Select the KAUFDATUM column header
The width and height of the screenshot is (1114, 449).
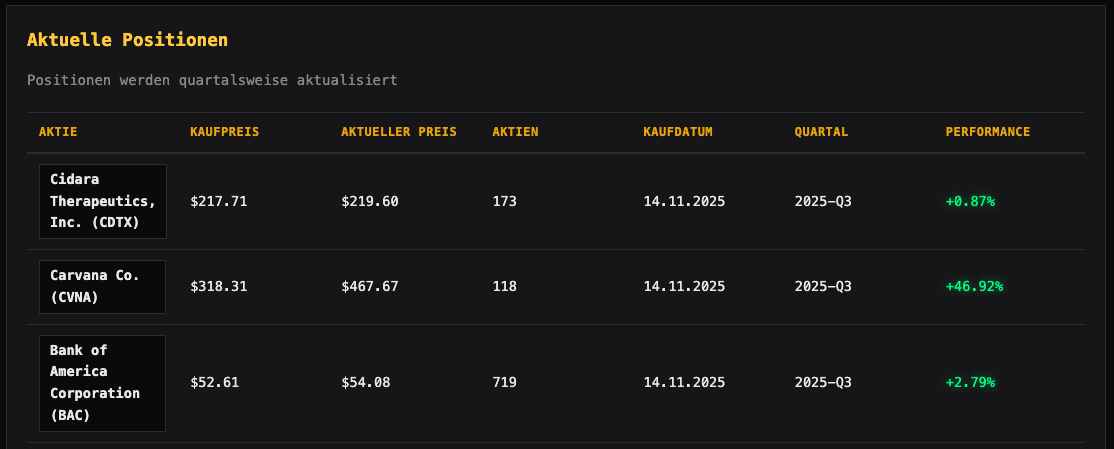(x=678, y=132)
